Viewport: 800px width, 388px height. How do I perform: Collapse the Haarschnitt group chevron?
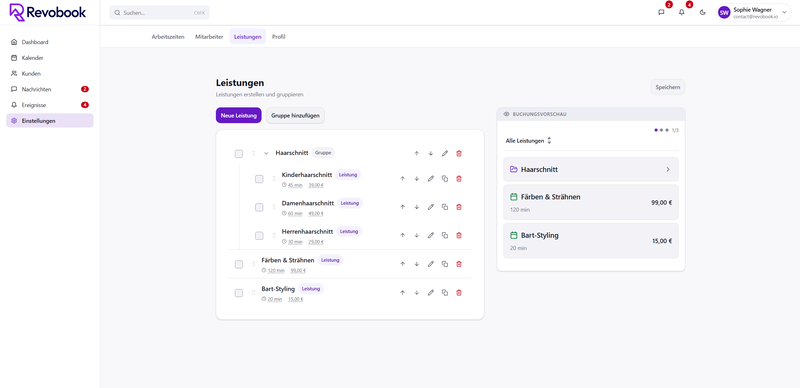[x=266, y=153]
